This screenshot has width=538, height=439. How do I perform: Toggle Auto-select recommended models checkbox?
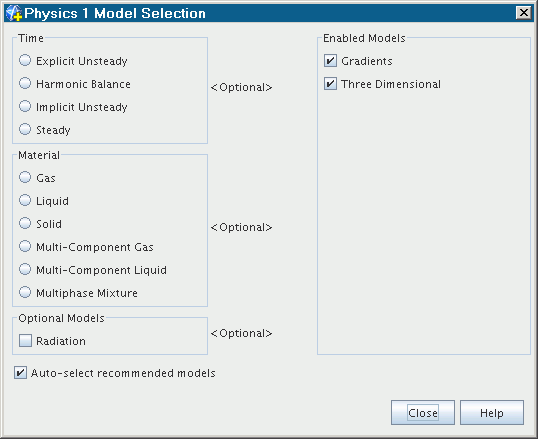[x=20, y=373]
